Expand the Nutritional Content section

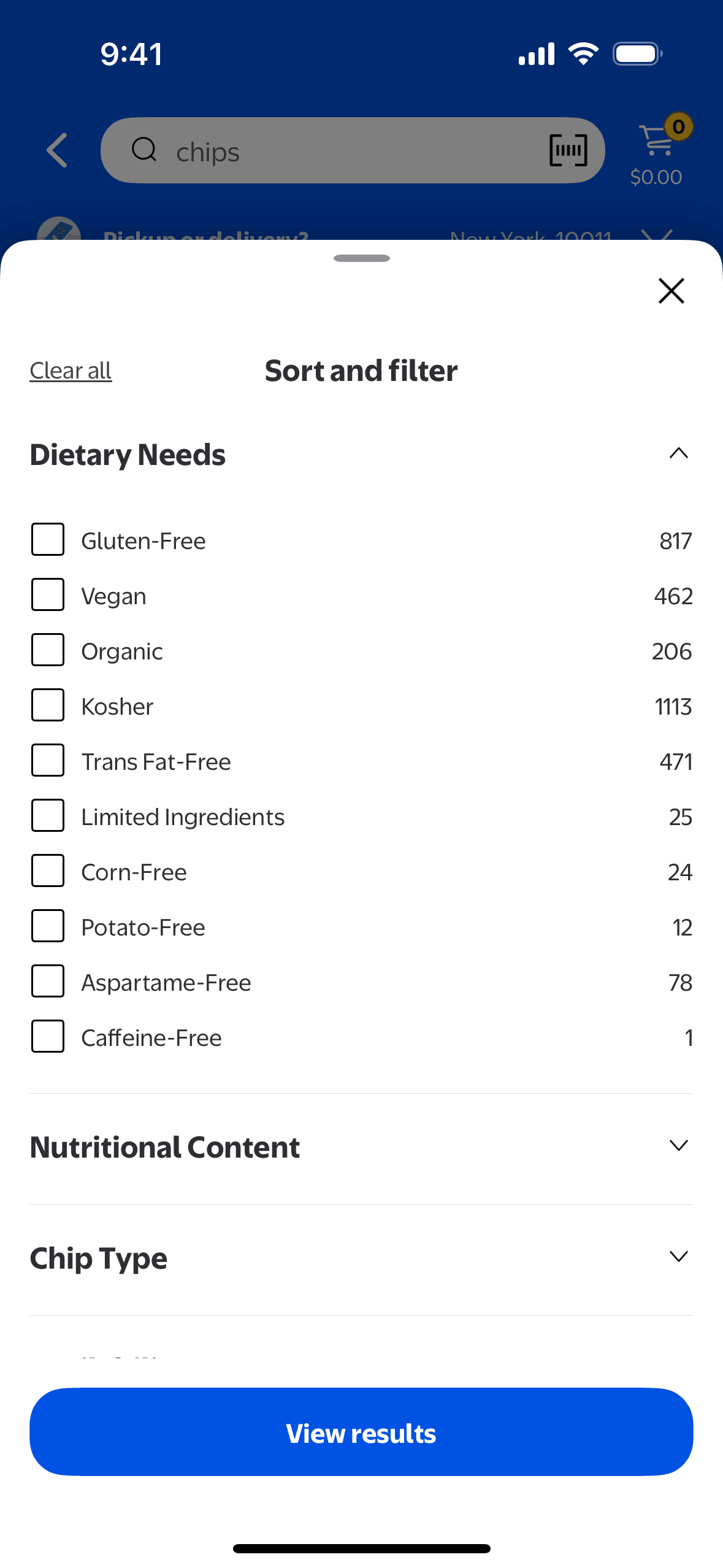click(678, 1146)
